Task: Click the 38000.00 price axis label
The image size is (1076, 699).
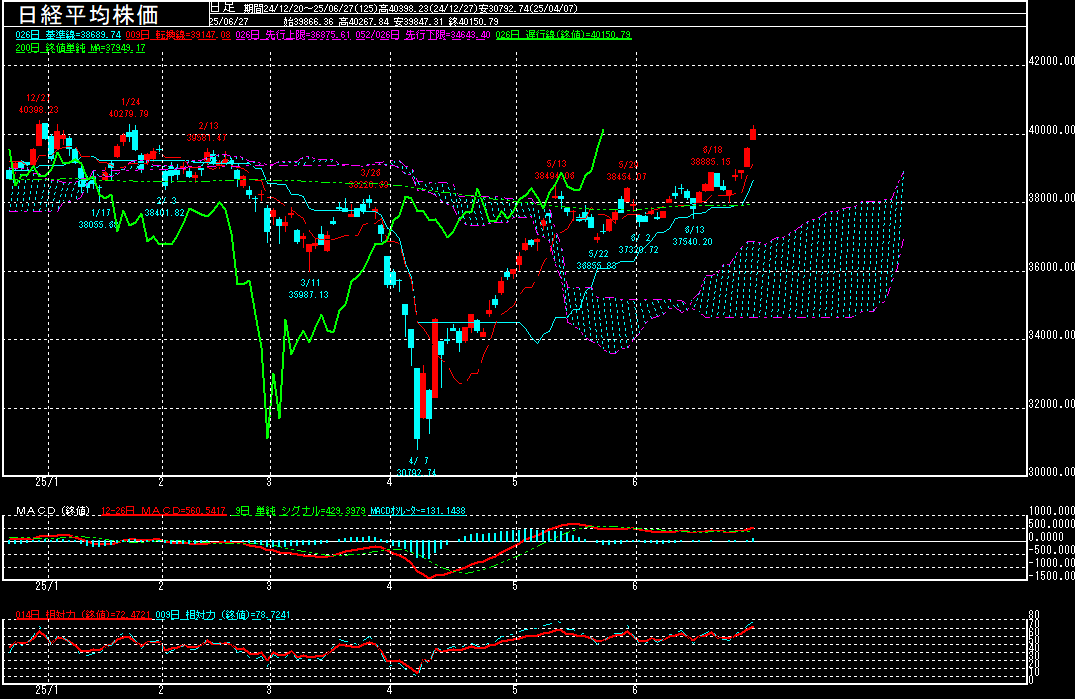Action: [1051, 198]
